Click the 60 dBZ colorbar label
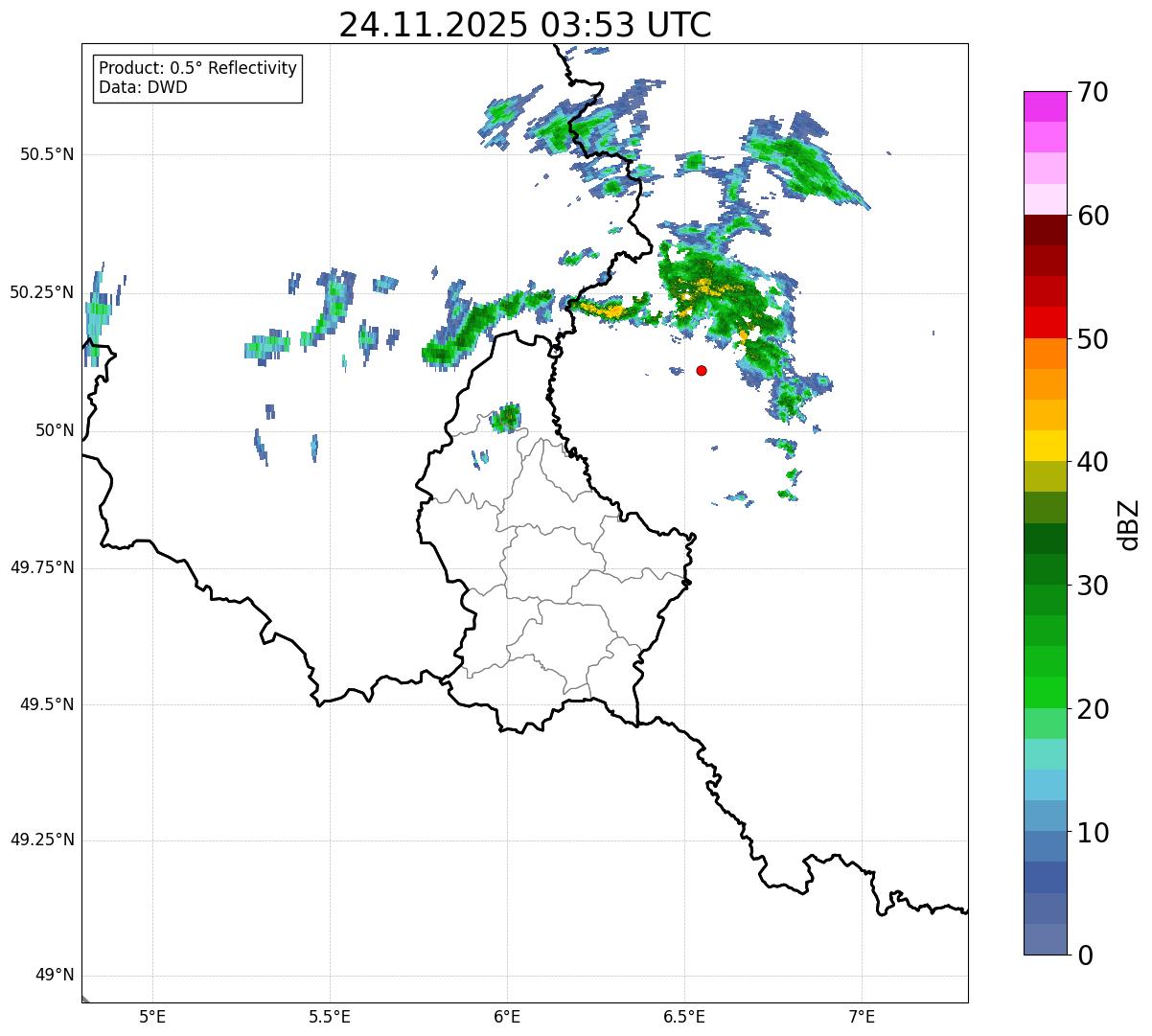 1092,216
